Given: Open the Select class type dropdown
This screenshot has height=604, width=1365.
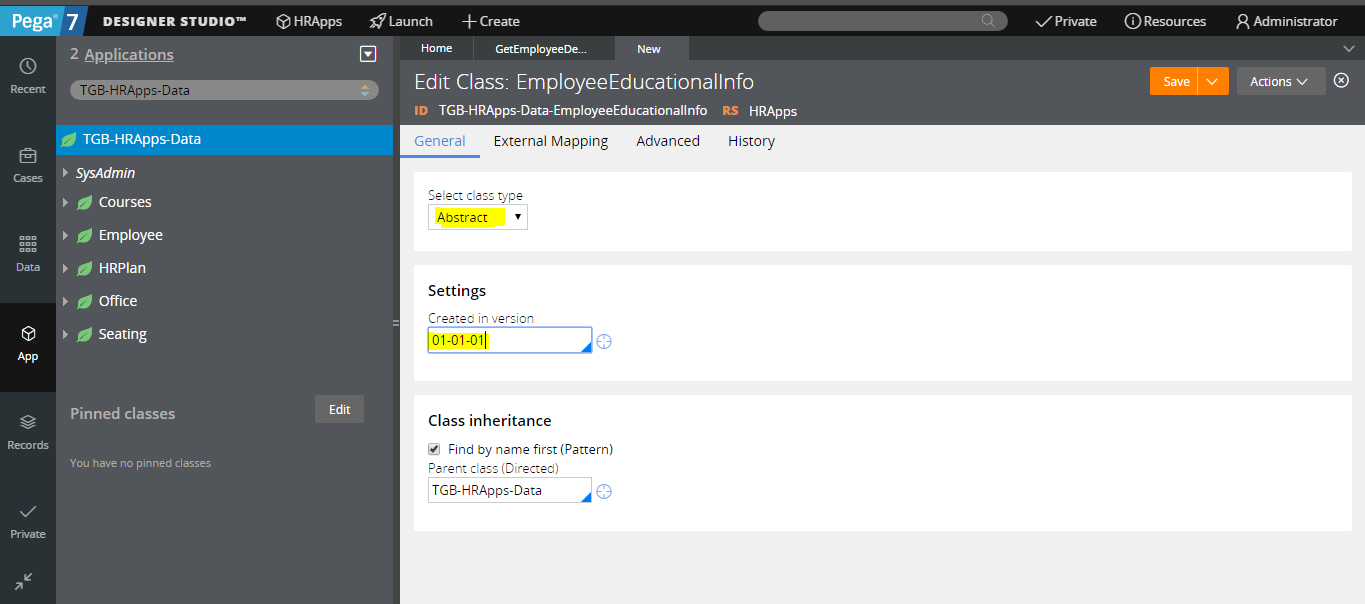Looking at the screenshot, I should [x=478, y=217].
